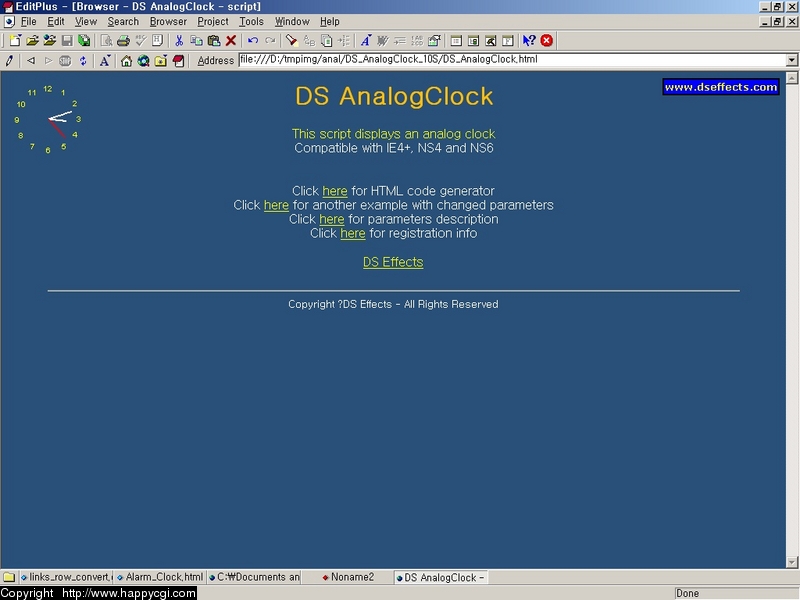This screenshot has width=800, height=600.
Task: Click the browser Home icon
Action: coord(127,61)
